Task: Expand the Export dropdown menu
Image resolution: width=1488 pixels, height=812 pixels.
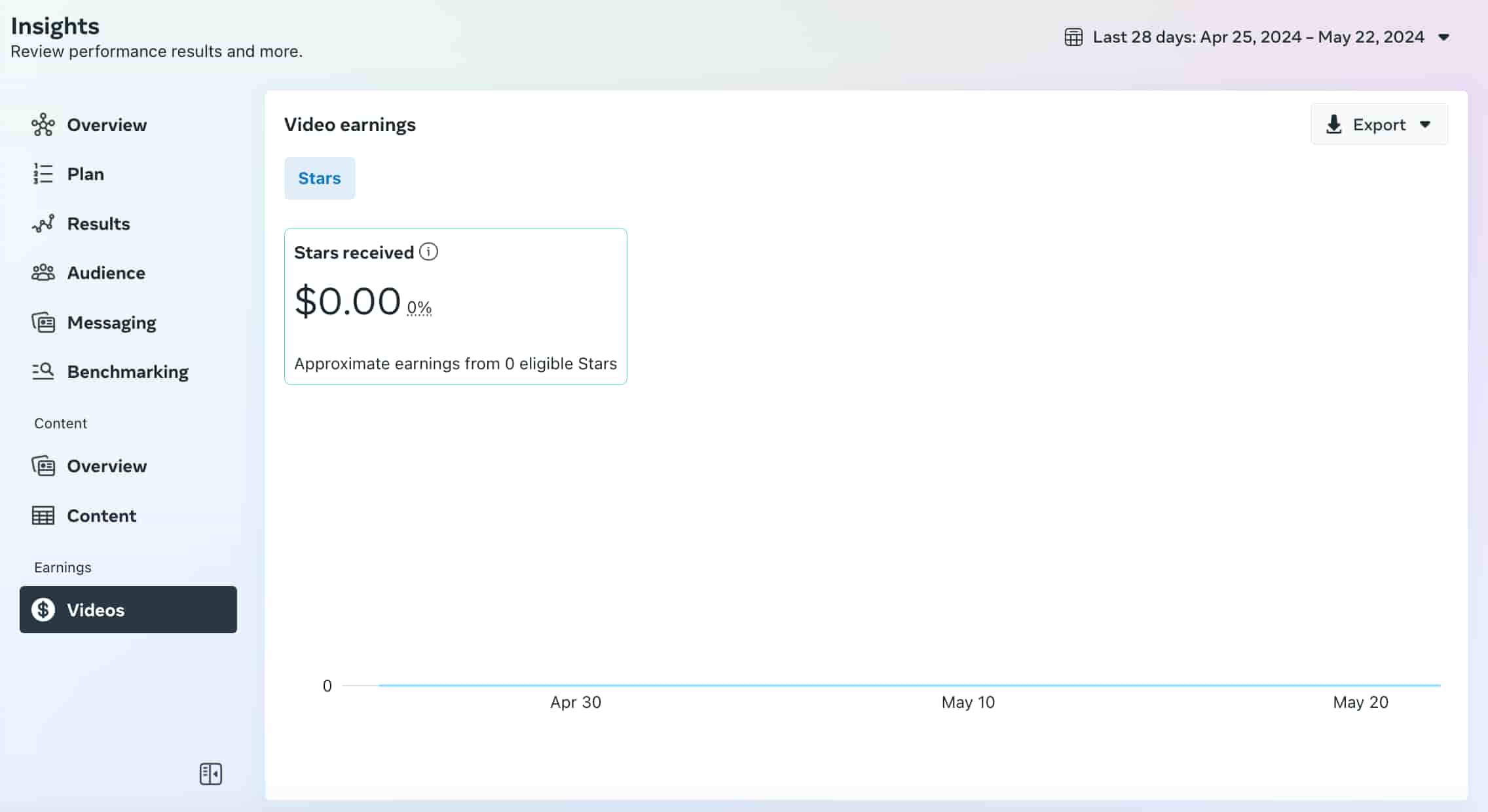Action: [1425, 124]
